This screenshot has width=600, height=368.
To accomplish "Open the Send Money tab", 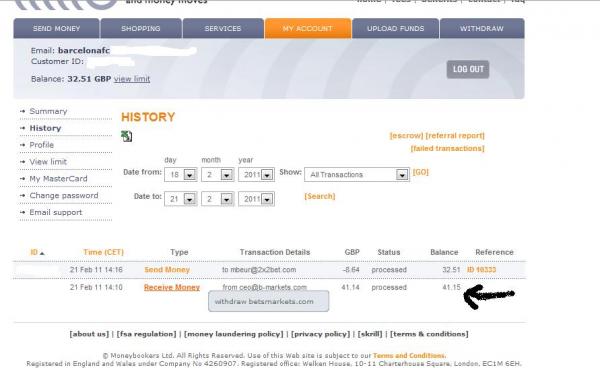I will click(x=56, y=29).
